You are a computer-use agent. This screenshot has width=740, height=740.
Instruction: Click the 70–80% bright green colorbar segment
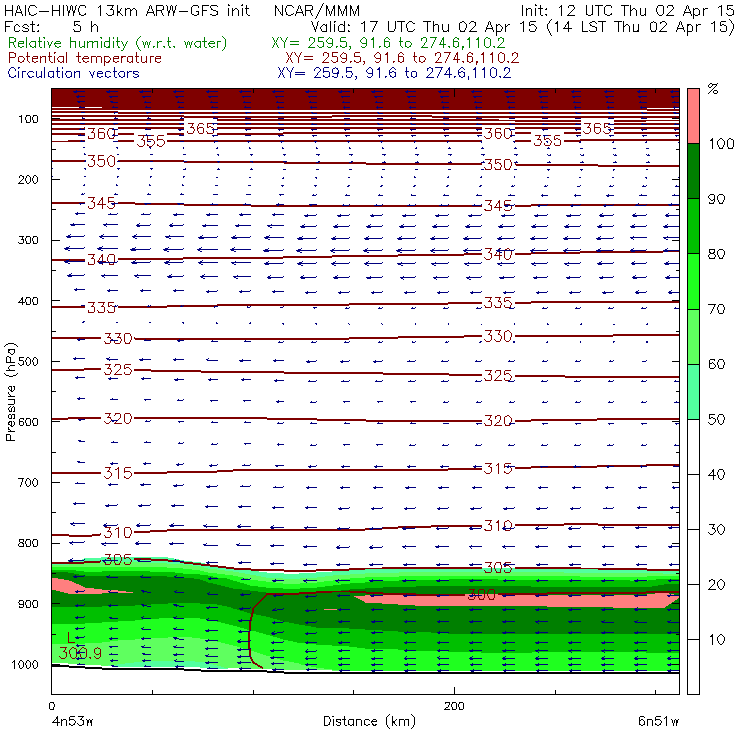pyautogui.click(x=693, y=281)
